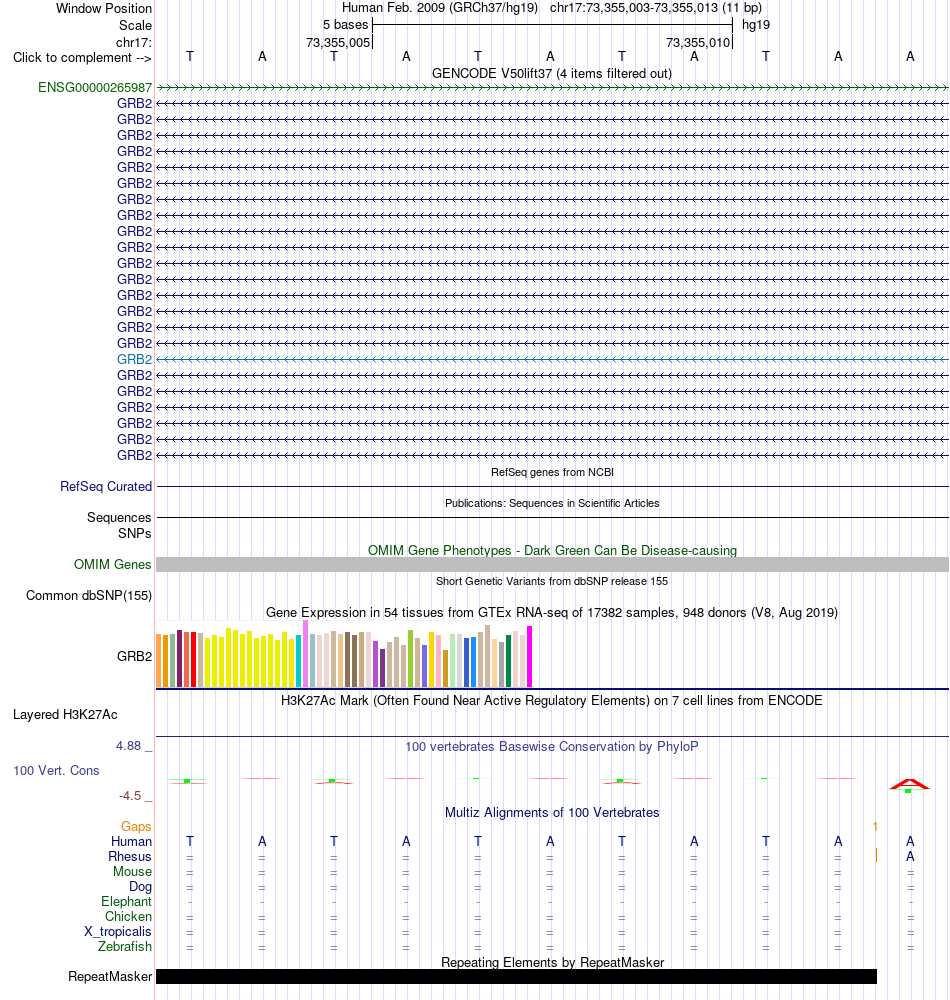950x1000 pixels.
Task: Click the 'A' base in the Rhesus row
Action: (910, 857)
